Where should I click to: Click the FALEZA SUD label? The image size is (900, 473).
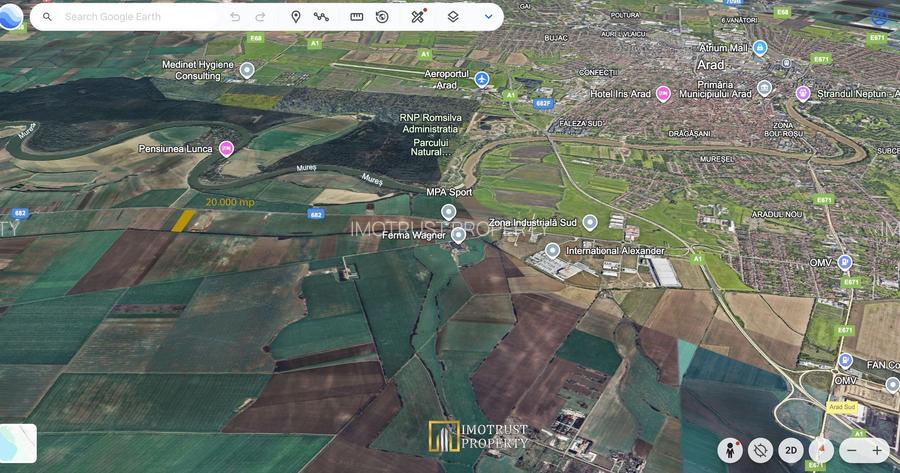point(581,123)
